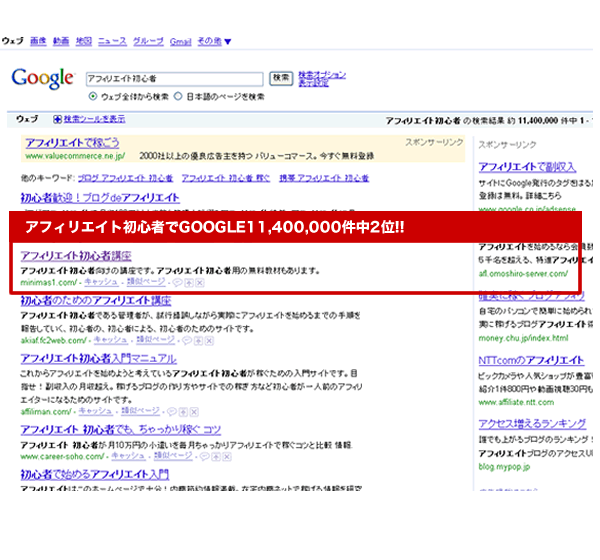Click the comment bubble icon on the career-soho.com result
Image resolution: width=600 pixels, height=560 pixels.
pyautogui.click(x=205, y=456)
